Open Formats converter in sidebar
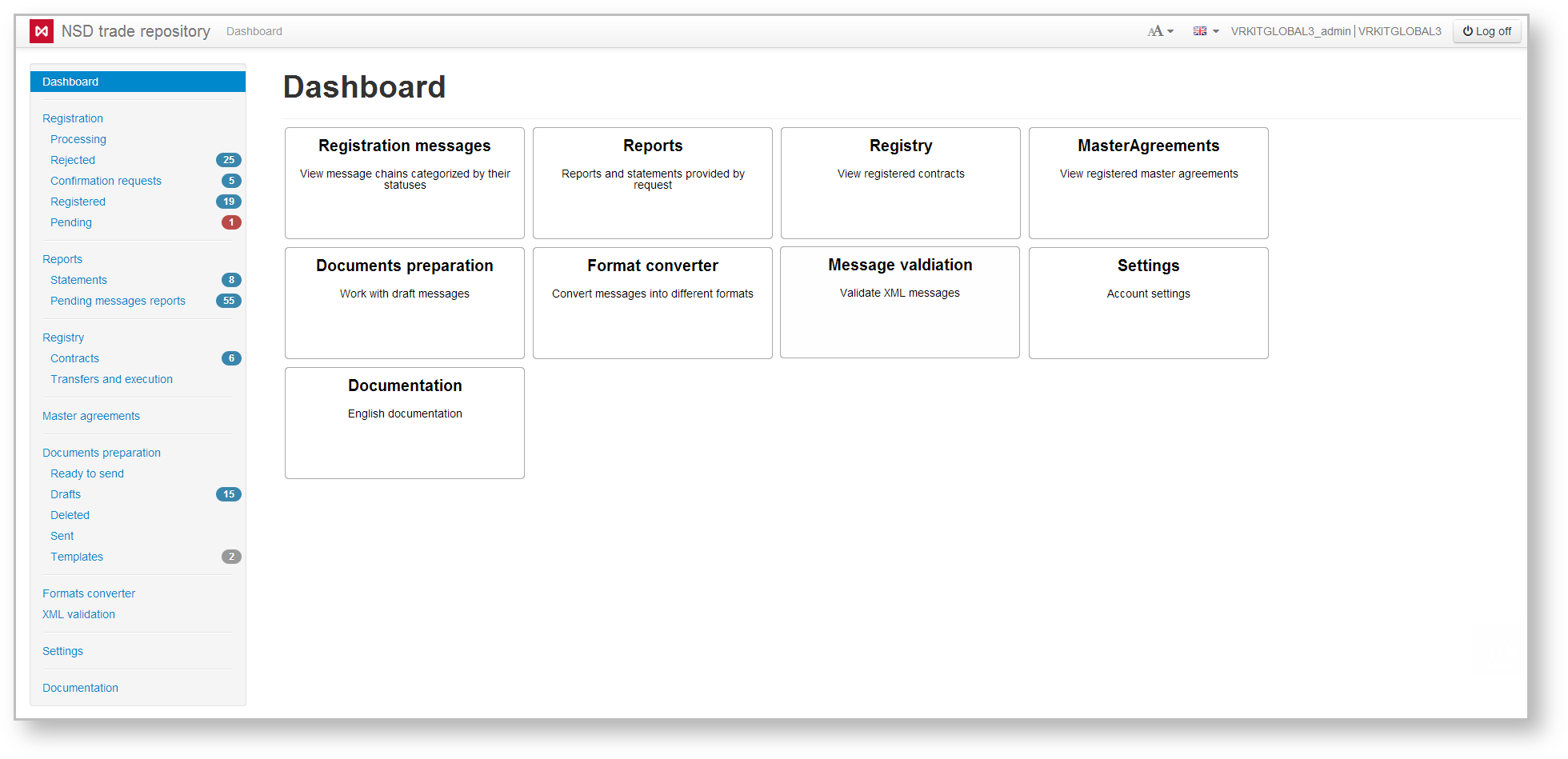 coord(89,593)
